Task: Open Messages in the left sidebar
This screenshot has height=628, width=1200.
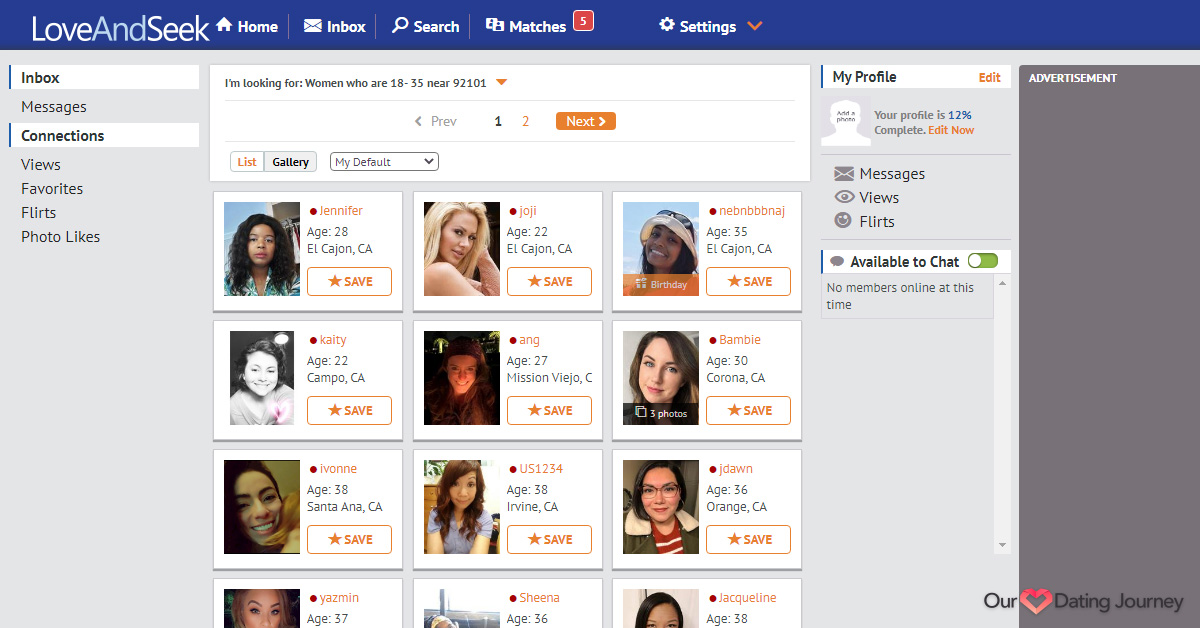Action: 54,107
